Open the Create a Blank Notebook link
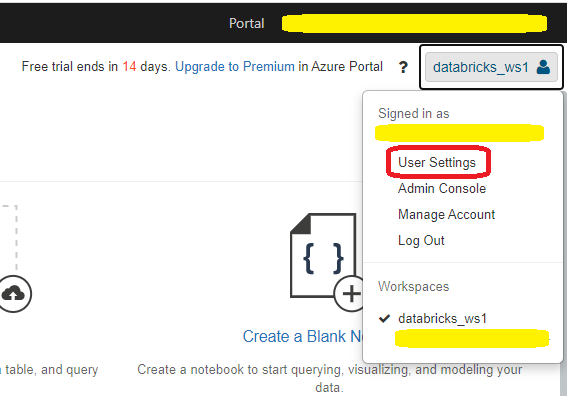 [x=303, y=337]
